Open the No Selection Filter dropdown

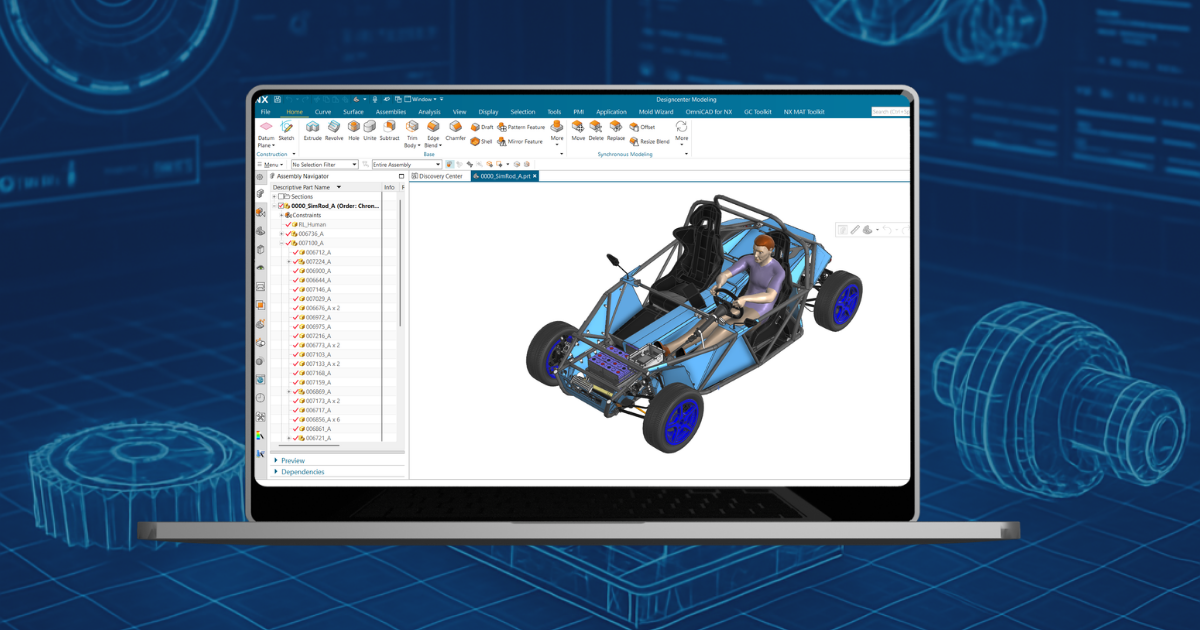[x=325, y=164]
